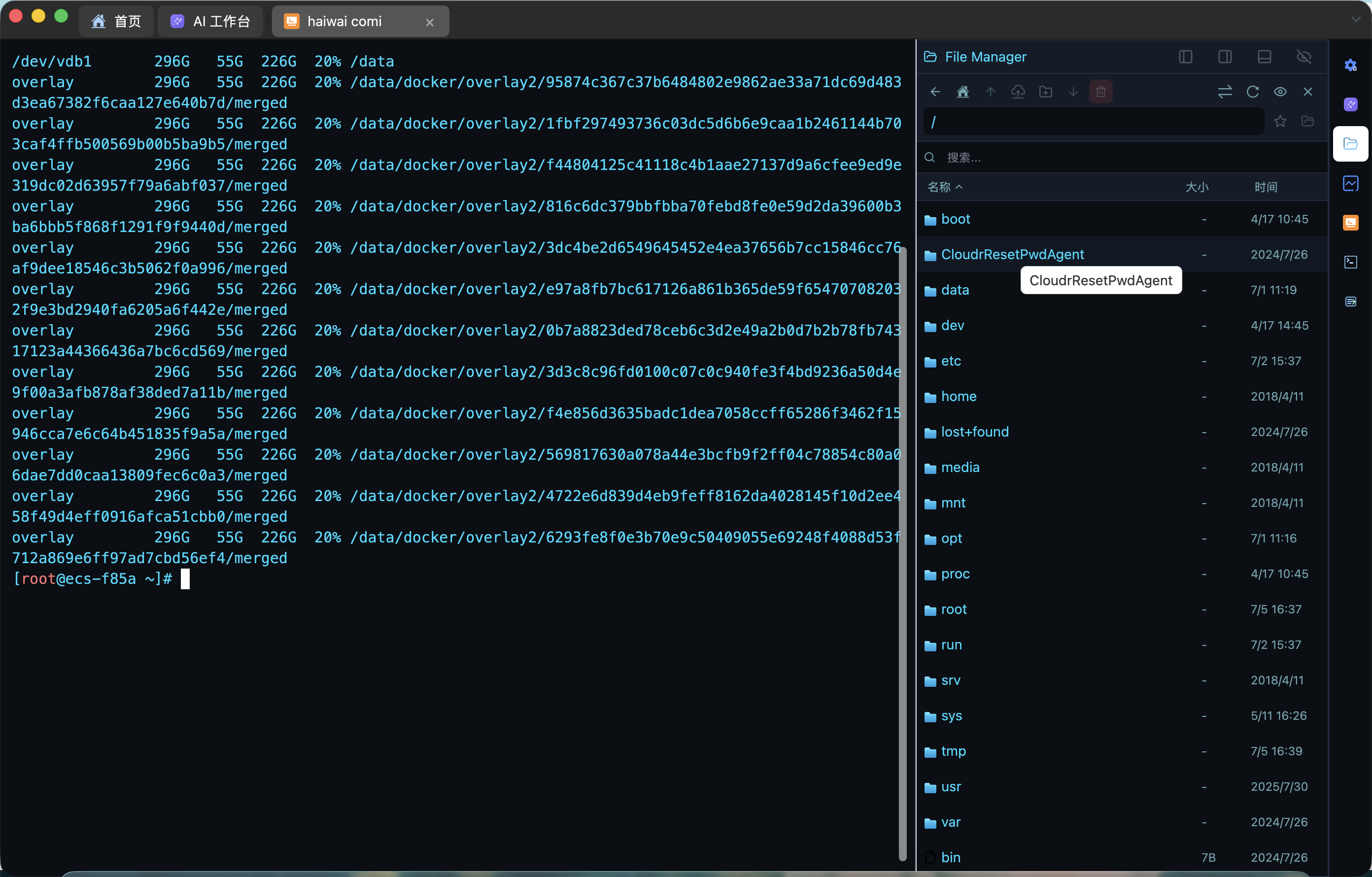Image resolution: width=1372 pixels, height=877 pixels.
Task: Close the File Manager toolbar panel
Action: pos(1307,92)
